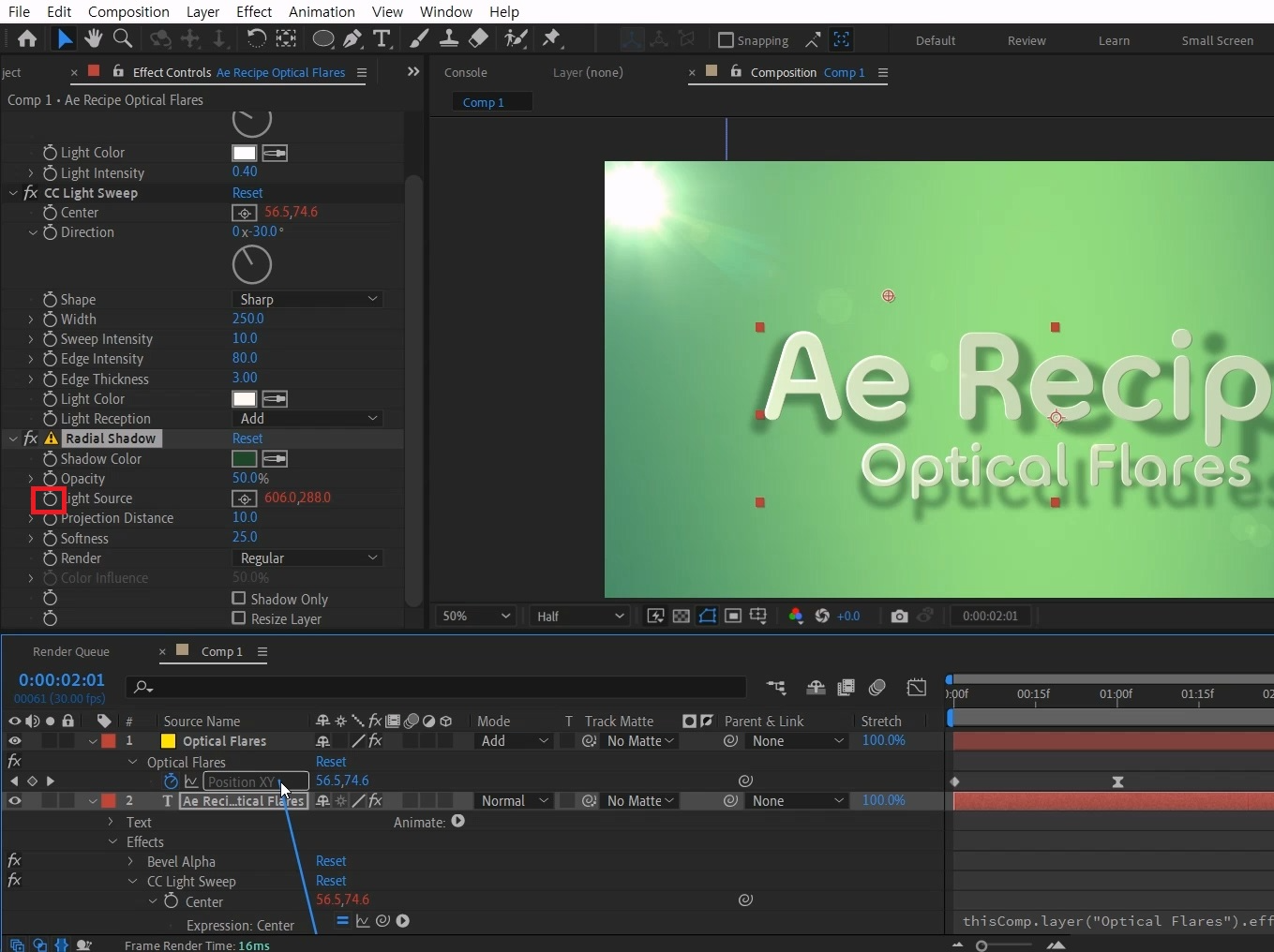Select the Eraser tool

coord(478,38)
